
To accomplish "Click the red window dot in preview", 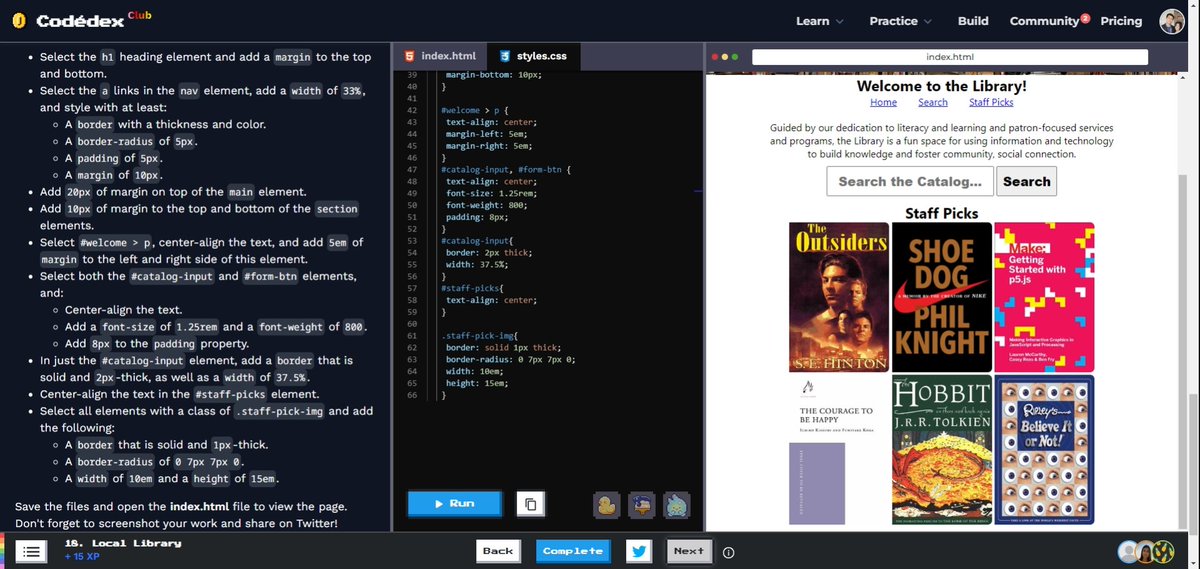I will pos(714,57).
